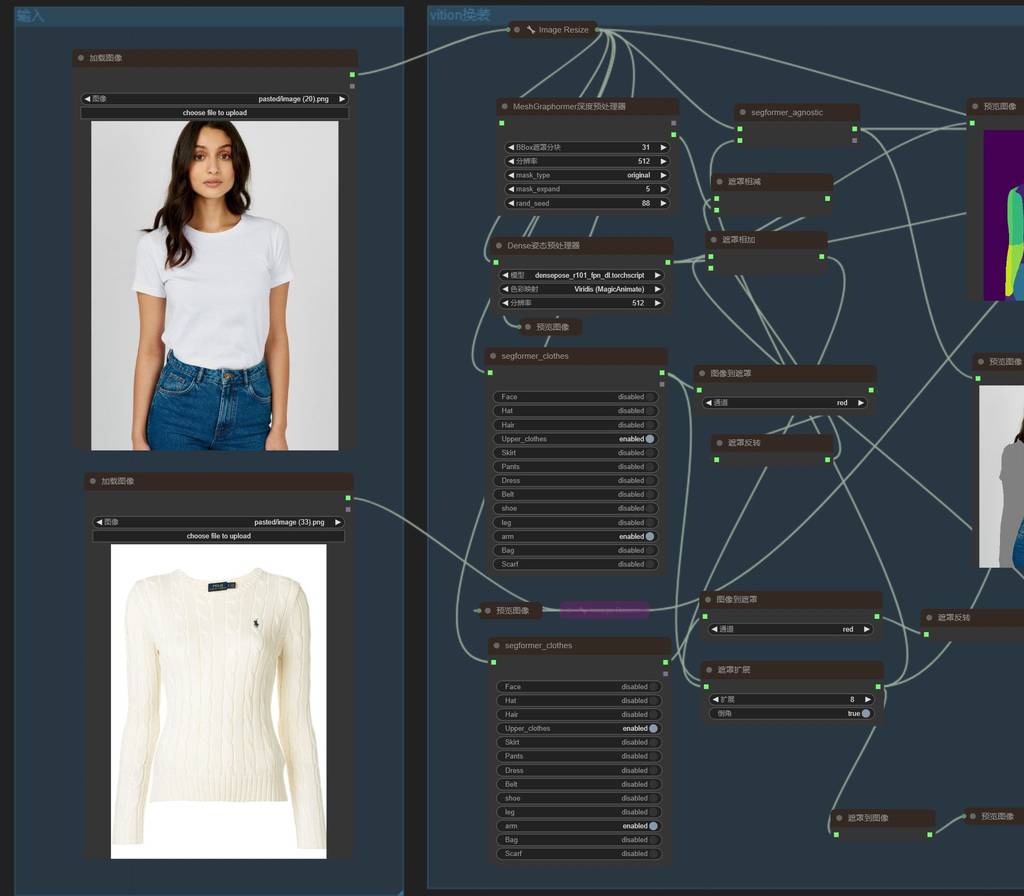This screenshot has width=1024, height=896.
Task: Click the 扩展 value field showing 8
Action: coord(792,700)
